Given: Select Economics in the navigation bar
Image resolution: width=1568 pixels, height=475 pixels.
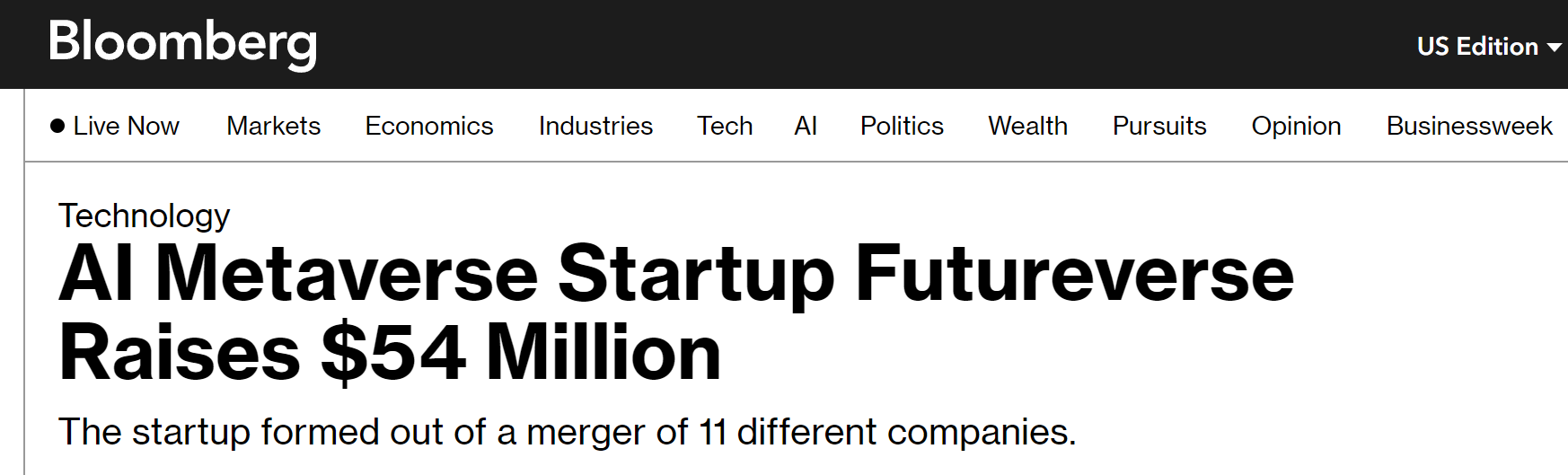Looking at the screenshot, I should tap(429, 126).
